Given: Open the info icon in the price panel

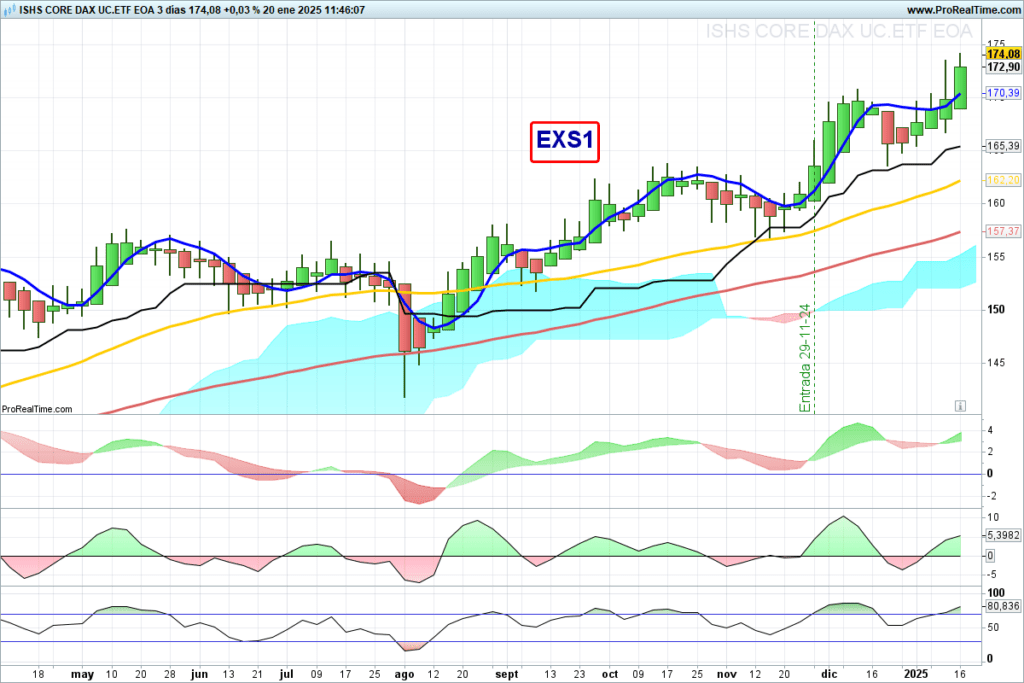Looking at the screenshot, I should 960,405.
